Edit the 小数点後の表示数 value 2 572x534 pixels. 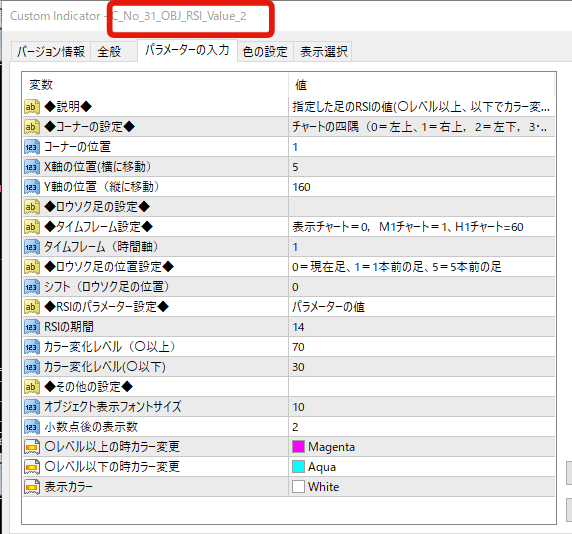[x=422, y=427]
